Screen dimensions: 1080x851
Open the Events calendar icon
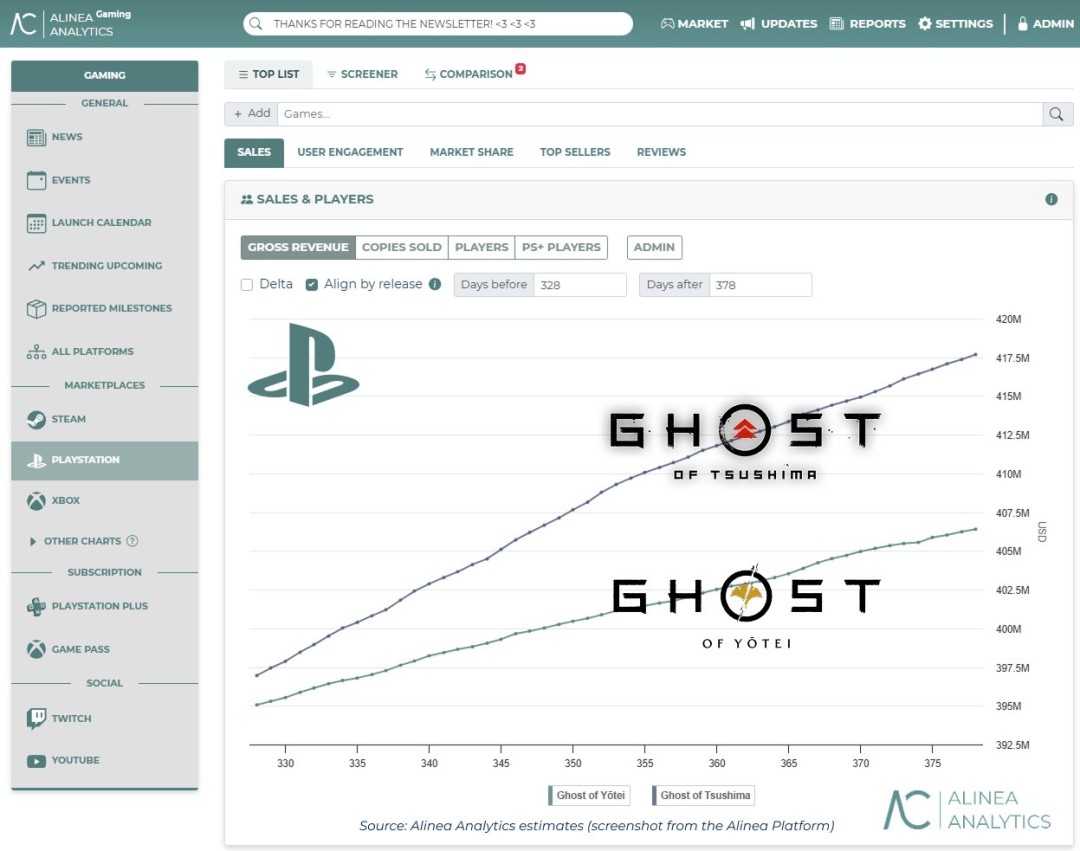36,180
